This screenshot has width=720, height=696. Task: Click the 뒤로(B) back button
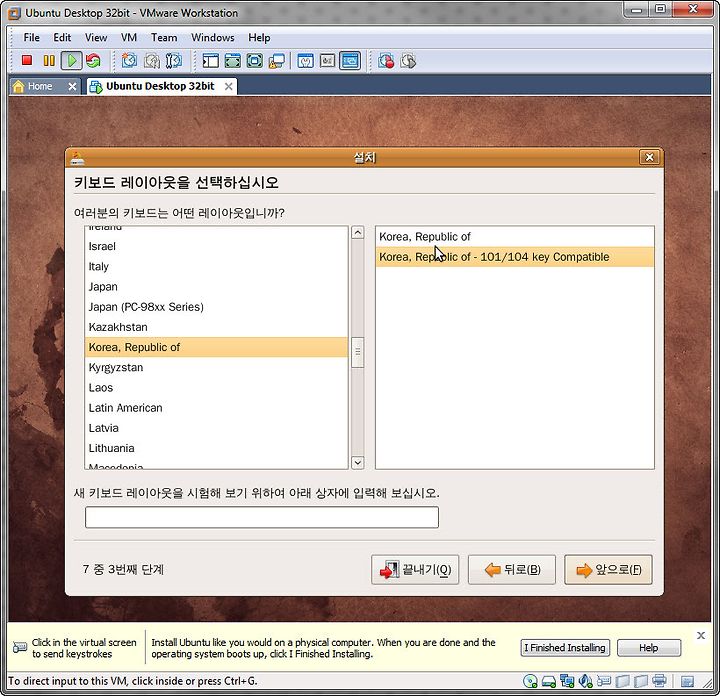click(x=512, y=570)
